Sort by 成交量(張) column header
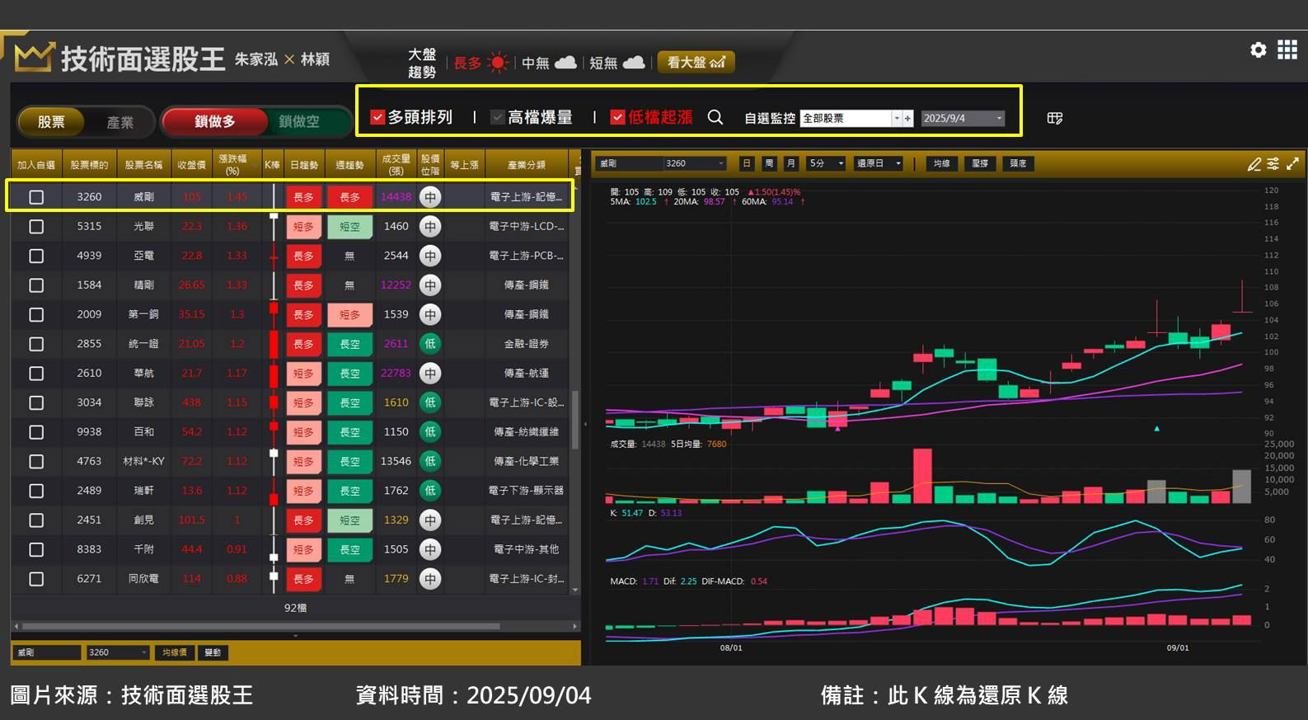 [396, 164]
